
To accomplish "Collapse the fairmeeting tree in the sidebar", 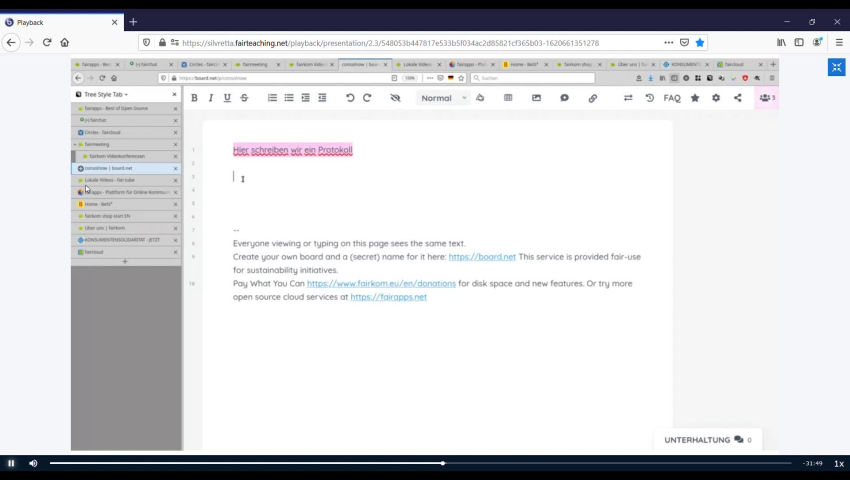I will tap(75, 144).
